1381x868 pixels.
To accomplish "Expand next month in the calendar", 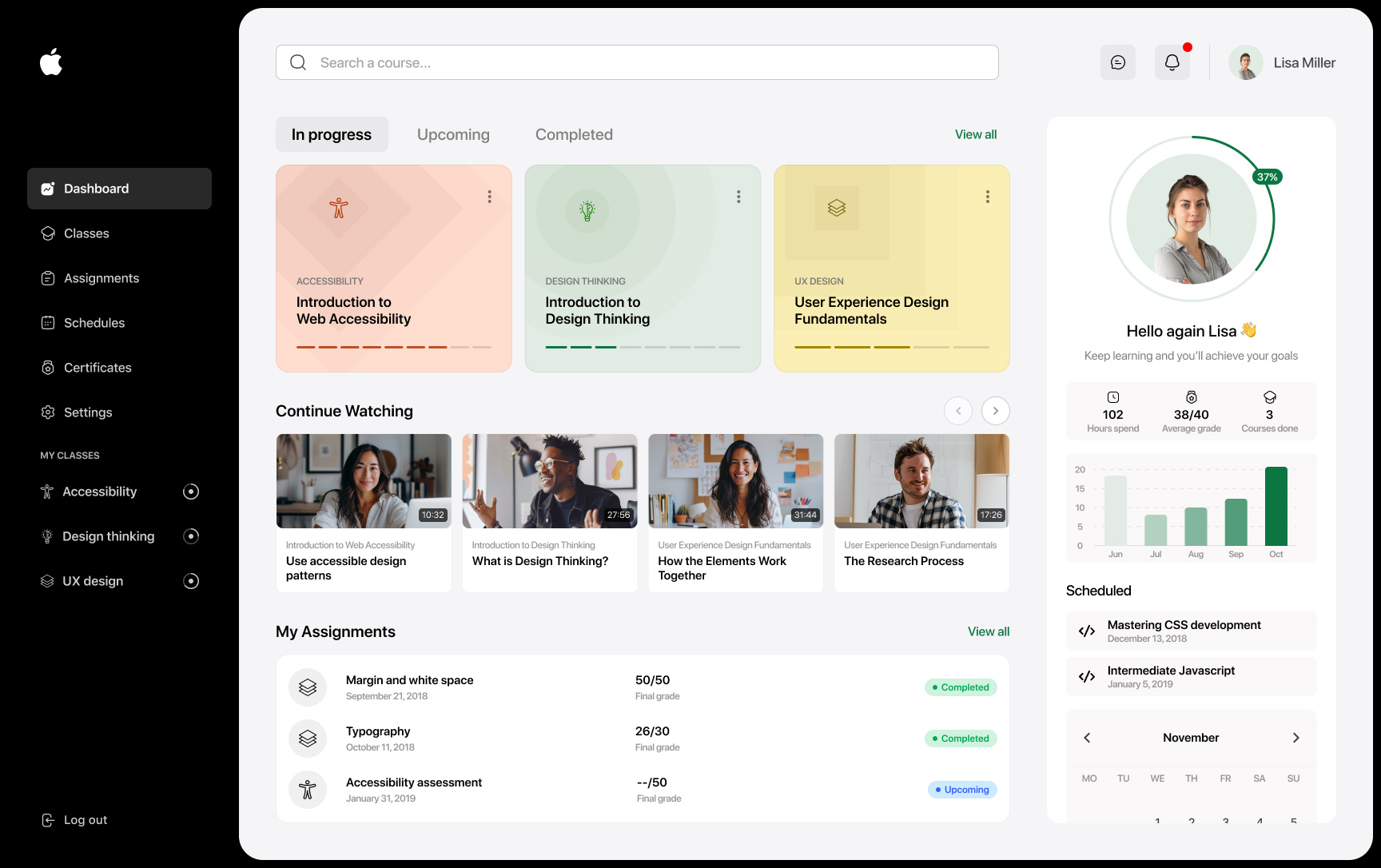I will click(1295, 738).
